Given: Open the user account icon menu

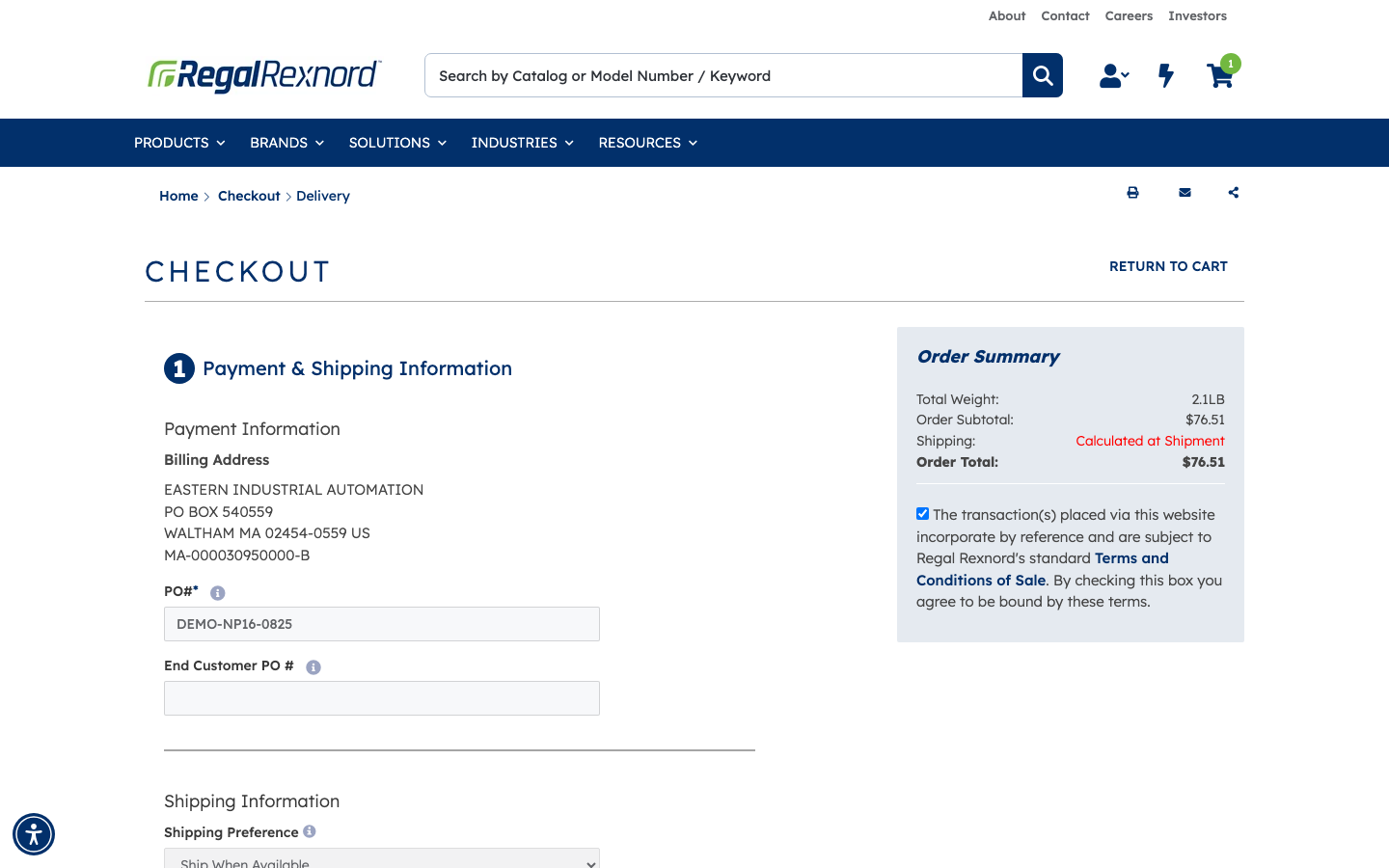Looking at the screenshot, I should pyautogui.click(x=1114, y=75).
